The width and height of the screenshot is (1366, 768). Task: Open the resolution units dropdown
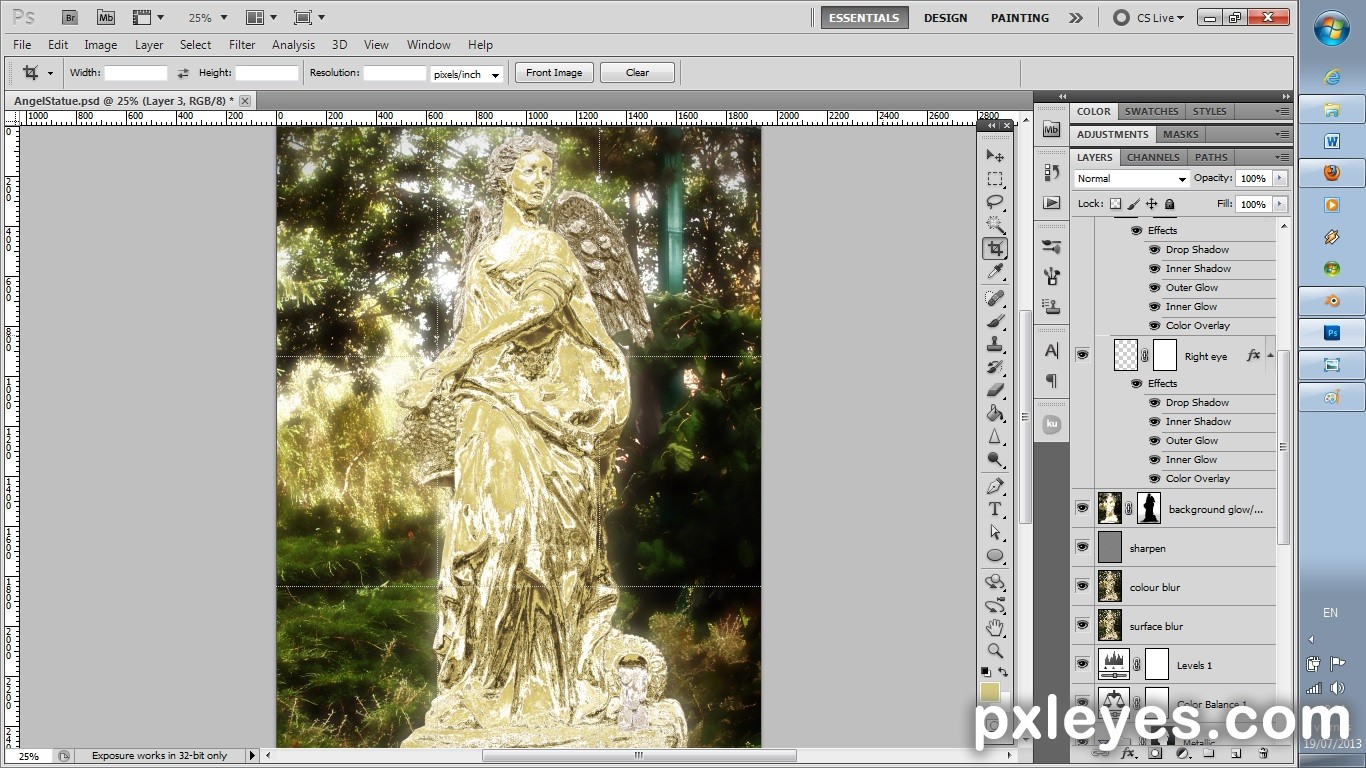pos(466,74)
